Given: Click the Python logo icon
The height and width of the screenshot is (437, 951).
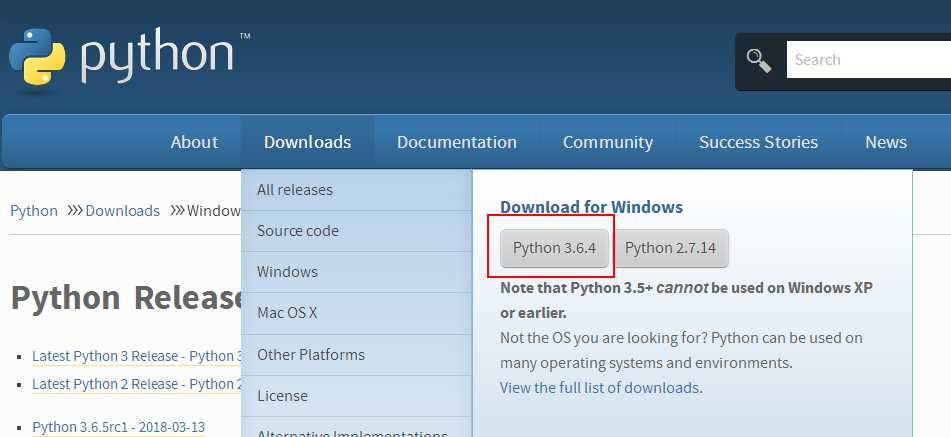Looking at the screenshot, I should (x=37, y=57).
